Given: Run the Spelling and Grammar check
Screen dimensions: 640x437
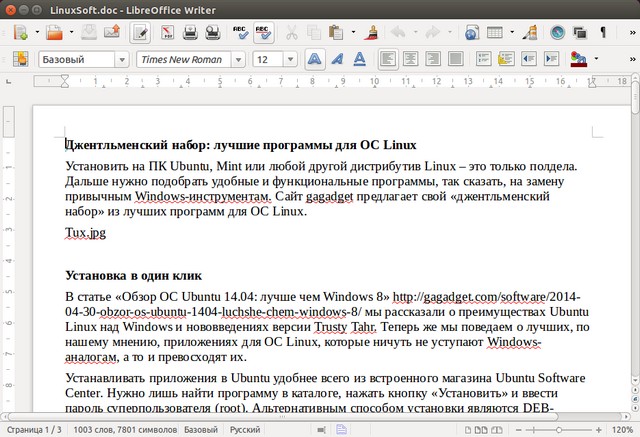Looking at the screenshot, I should [241, 32].
